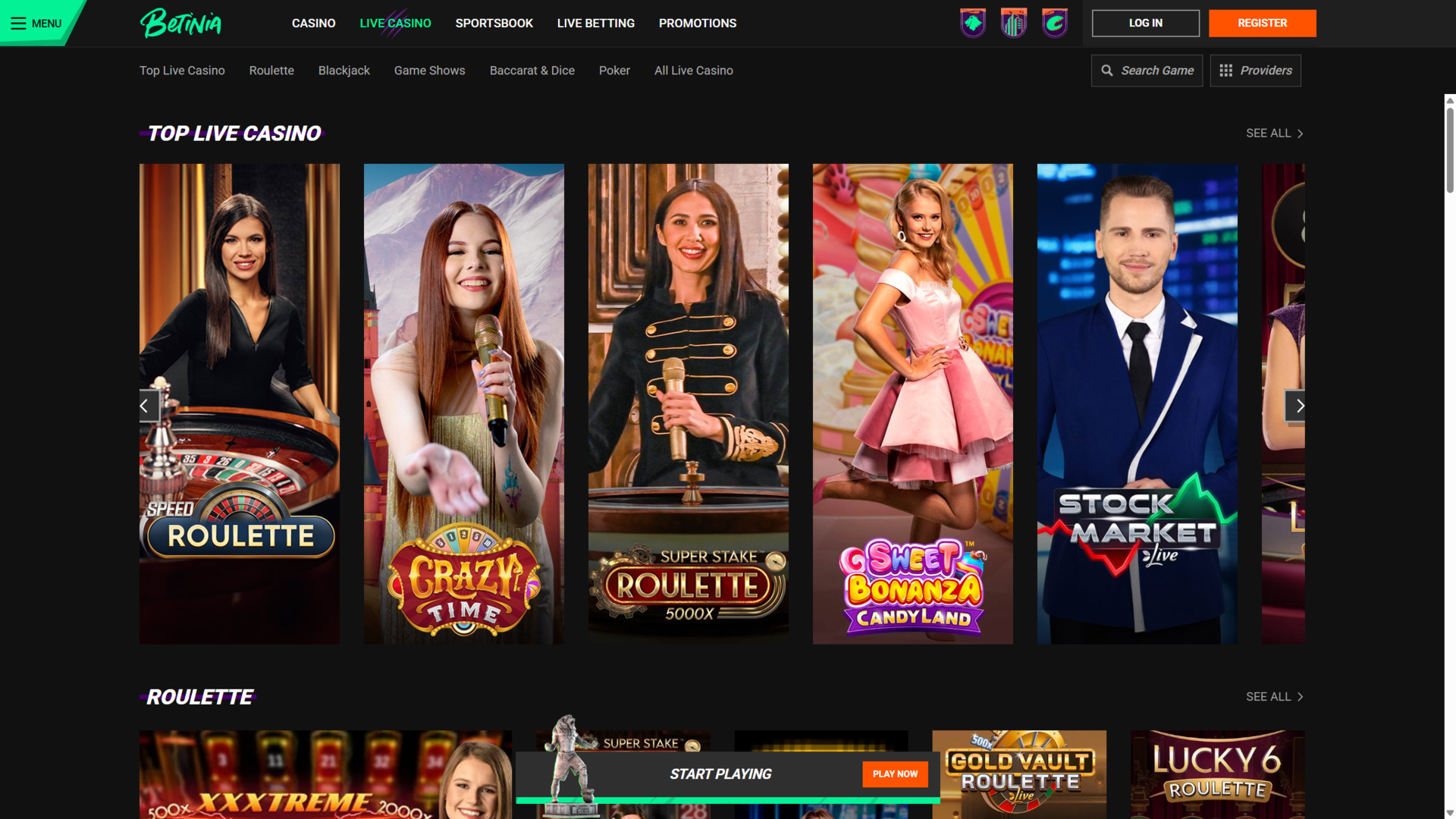1456x819 pixels.
Task: Click the LOG IN button
Action: pyautogui.click(x=1145, y=23)
